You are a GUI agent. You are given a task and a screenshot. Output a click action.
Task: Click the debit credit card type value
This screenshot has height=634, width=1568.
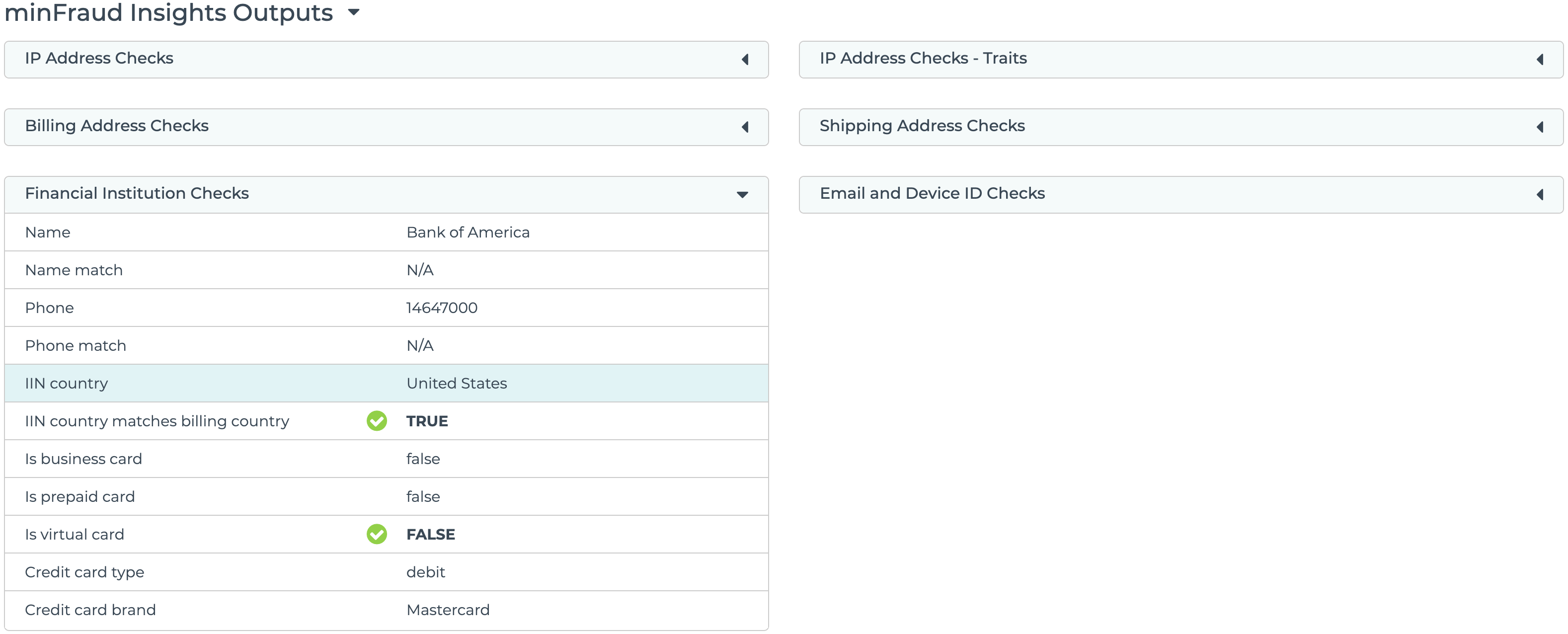click(x=425, y=572)
